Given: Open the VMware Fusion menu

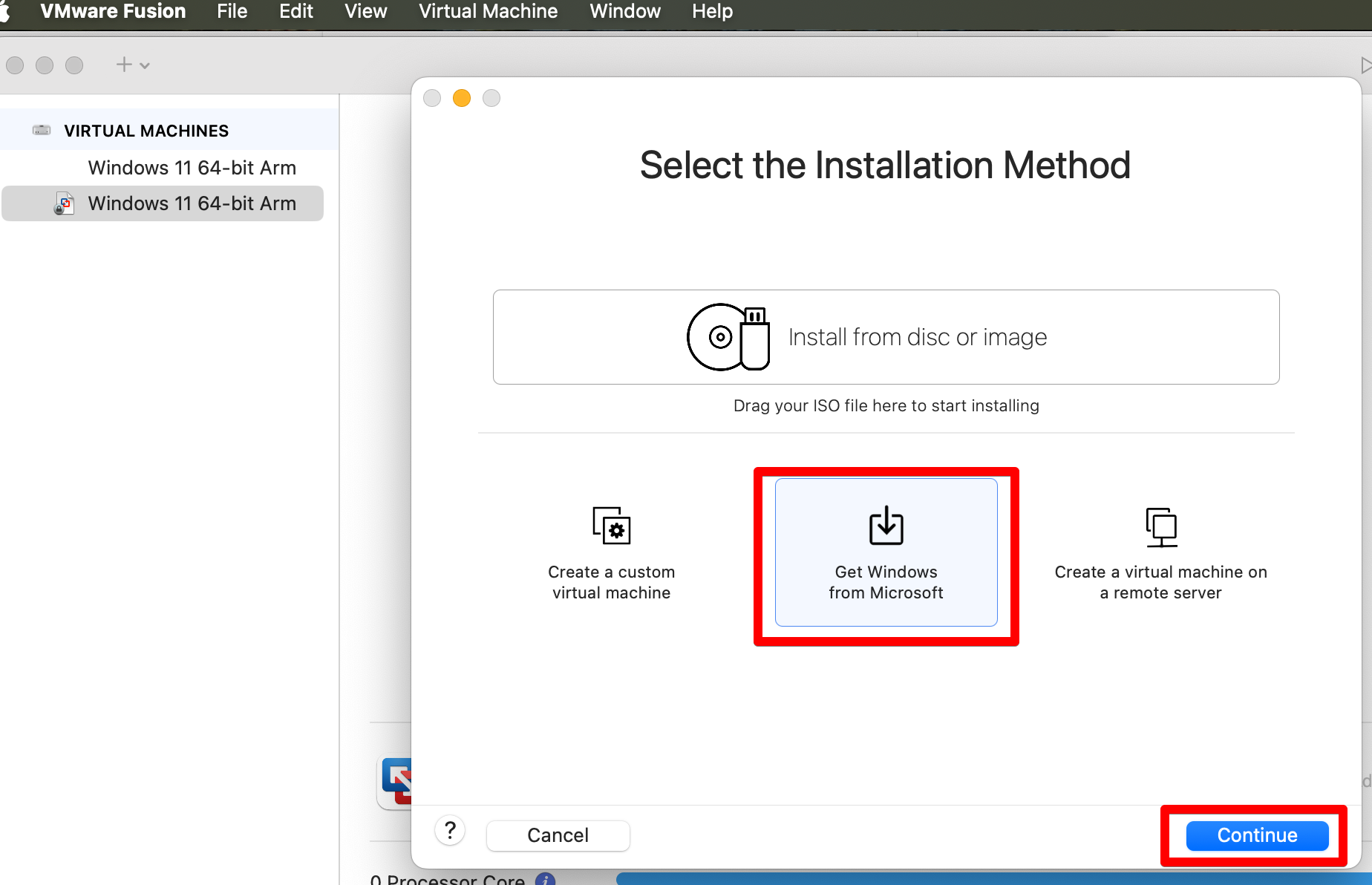Looking at the screenshot, I should 113,11.
